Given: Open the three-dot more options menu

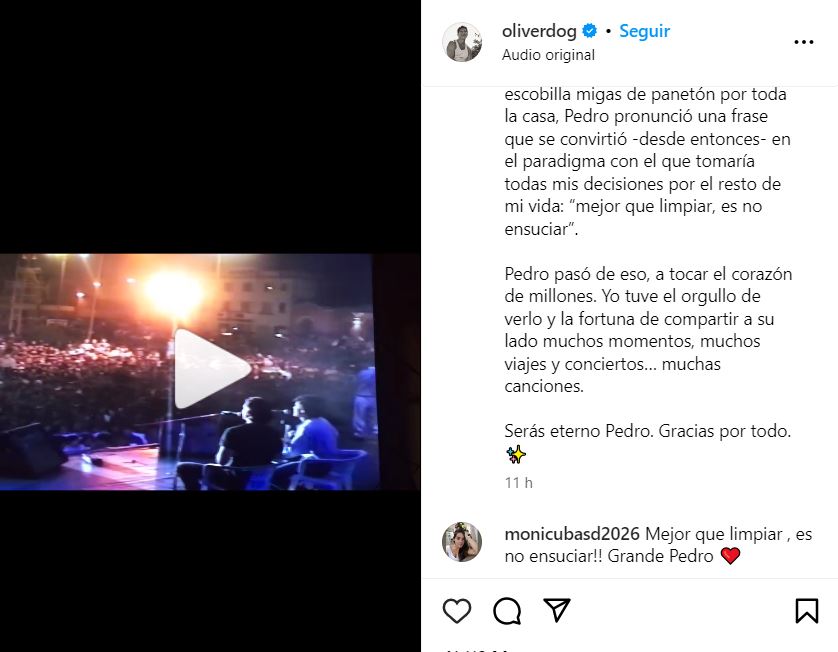Looking at the screenshot, I should pos(804,42).
